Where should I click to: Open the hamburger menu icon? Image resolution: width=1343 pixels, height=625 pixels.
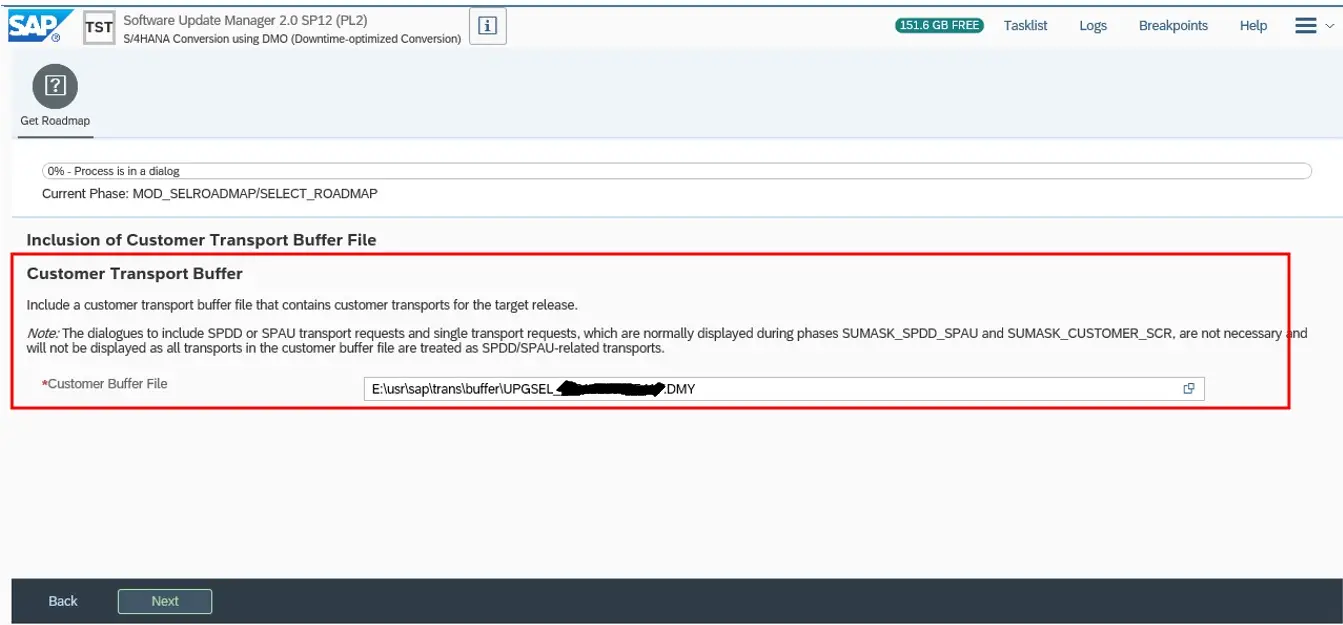tap(1306, 26)
